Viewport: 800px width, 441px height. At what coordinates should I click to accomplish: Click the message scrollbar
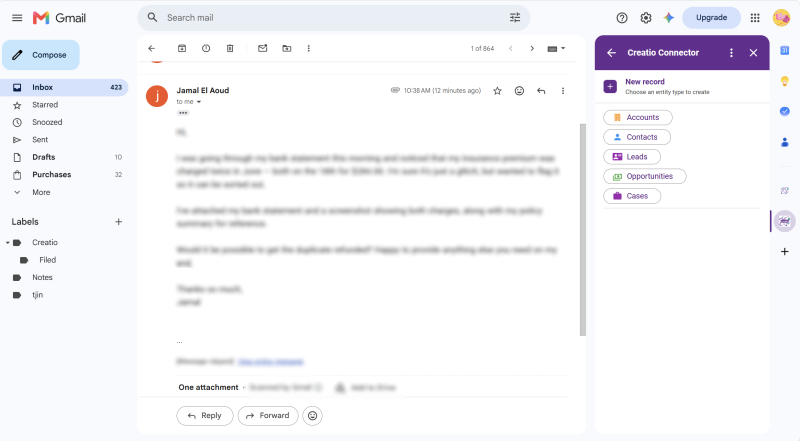click(583, 230)
